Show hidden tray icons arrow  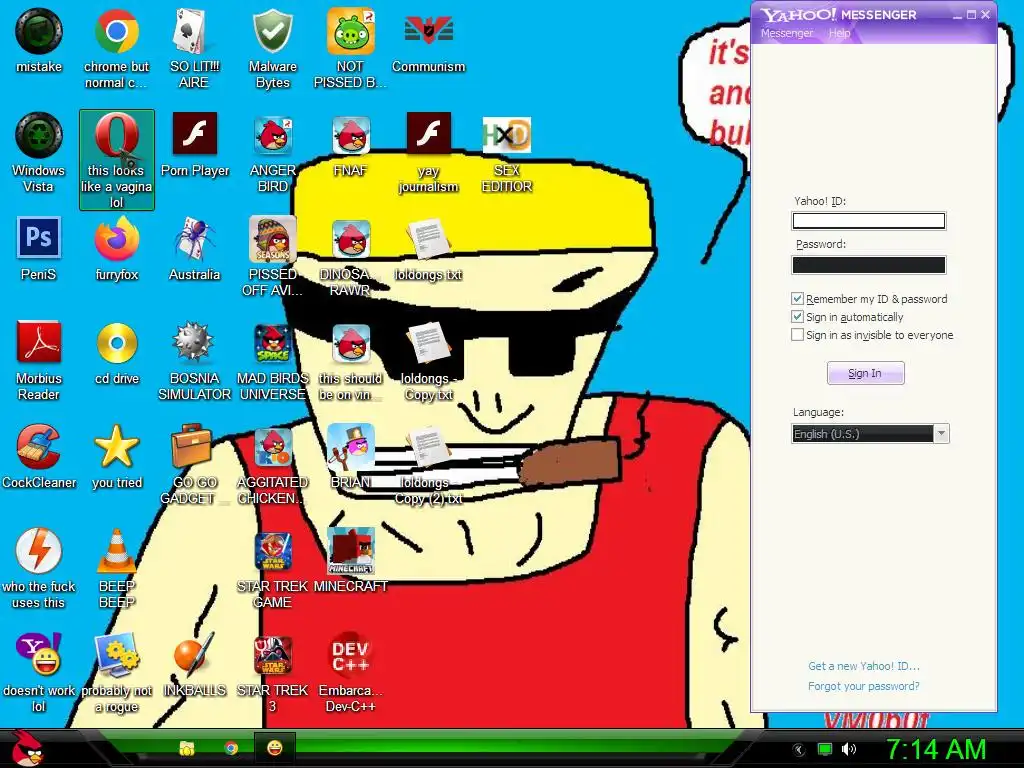coord(799,750)
